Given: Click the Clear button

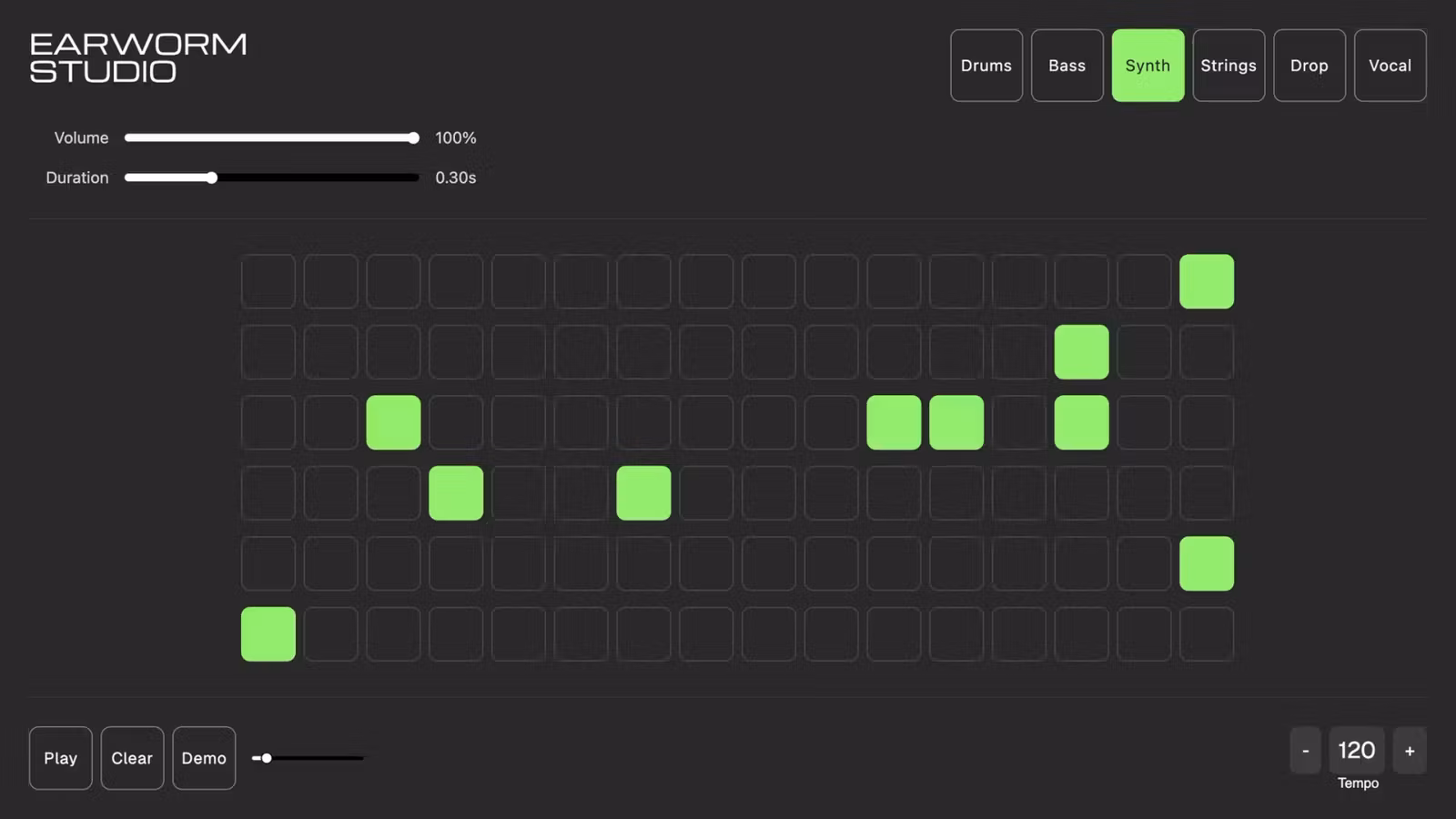Looking at the screenshot, I should click(132, 758).
